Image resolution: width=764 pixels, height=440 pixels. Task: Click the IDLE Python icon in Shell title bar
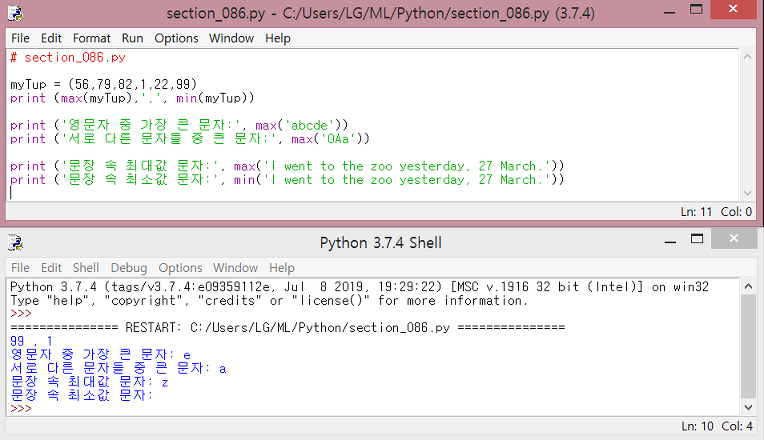pos(15,242)
